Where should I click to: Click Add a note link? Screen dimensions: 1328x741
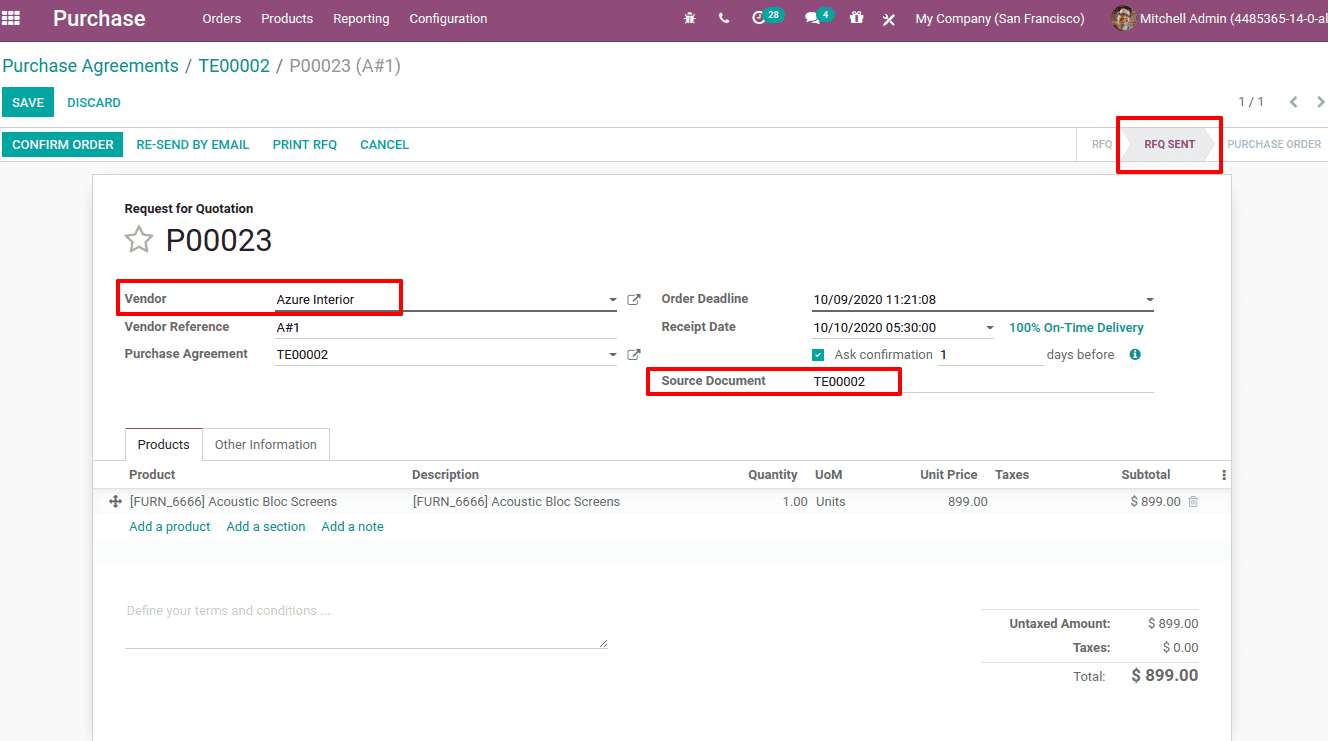(352, 527)
